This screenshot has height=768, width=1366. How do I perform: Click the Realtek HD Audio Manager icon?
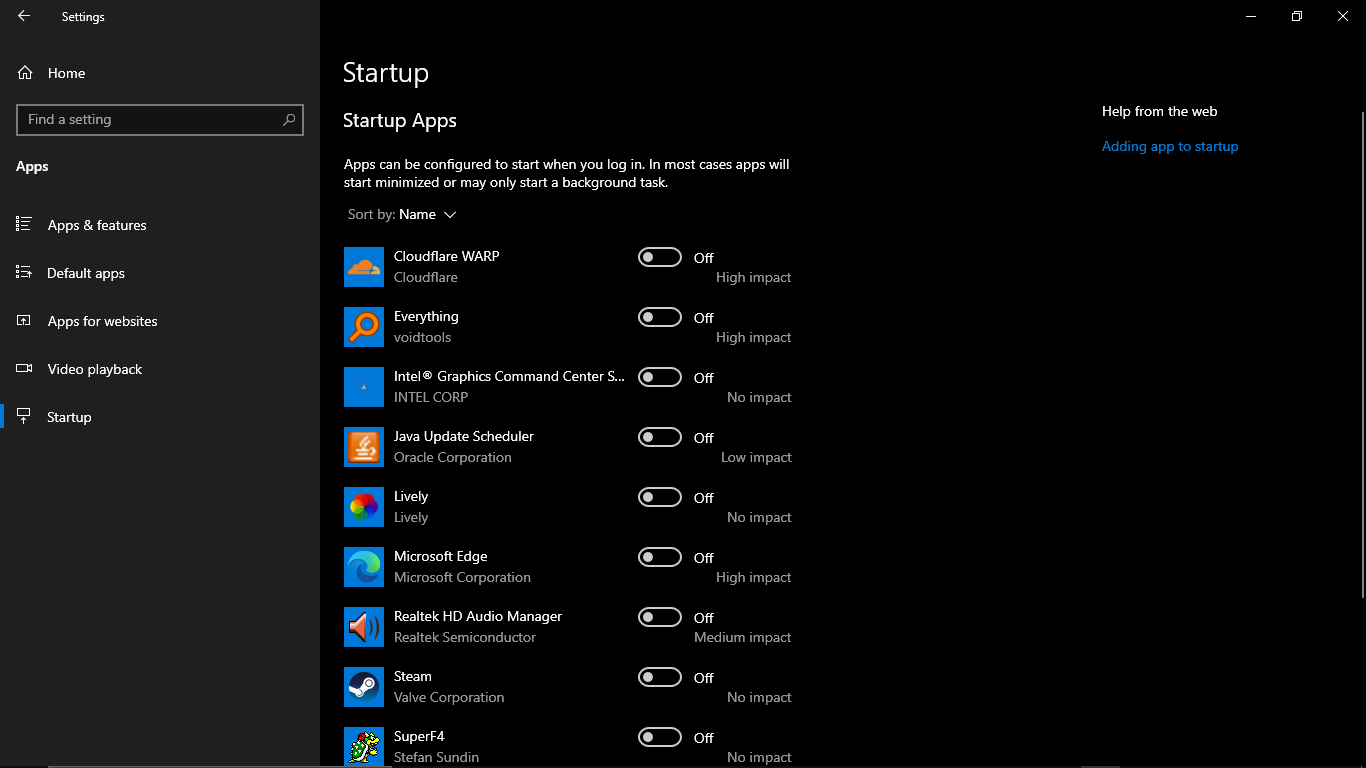(x=364, y=627)
